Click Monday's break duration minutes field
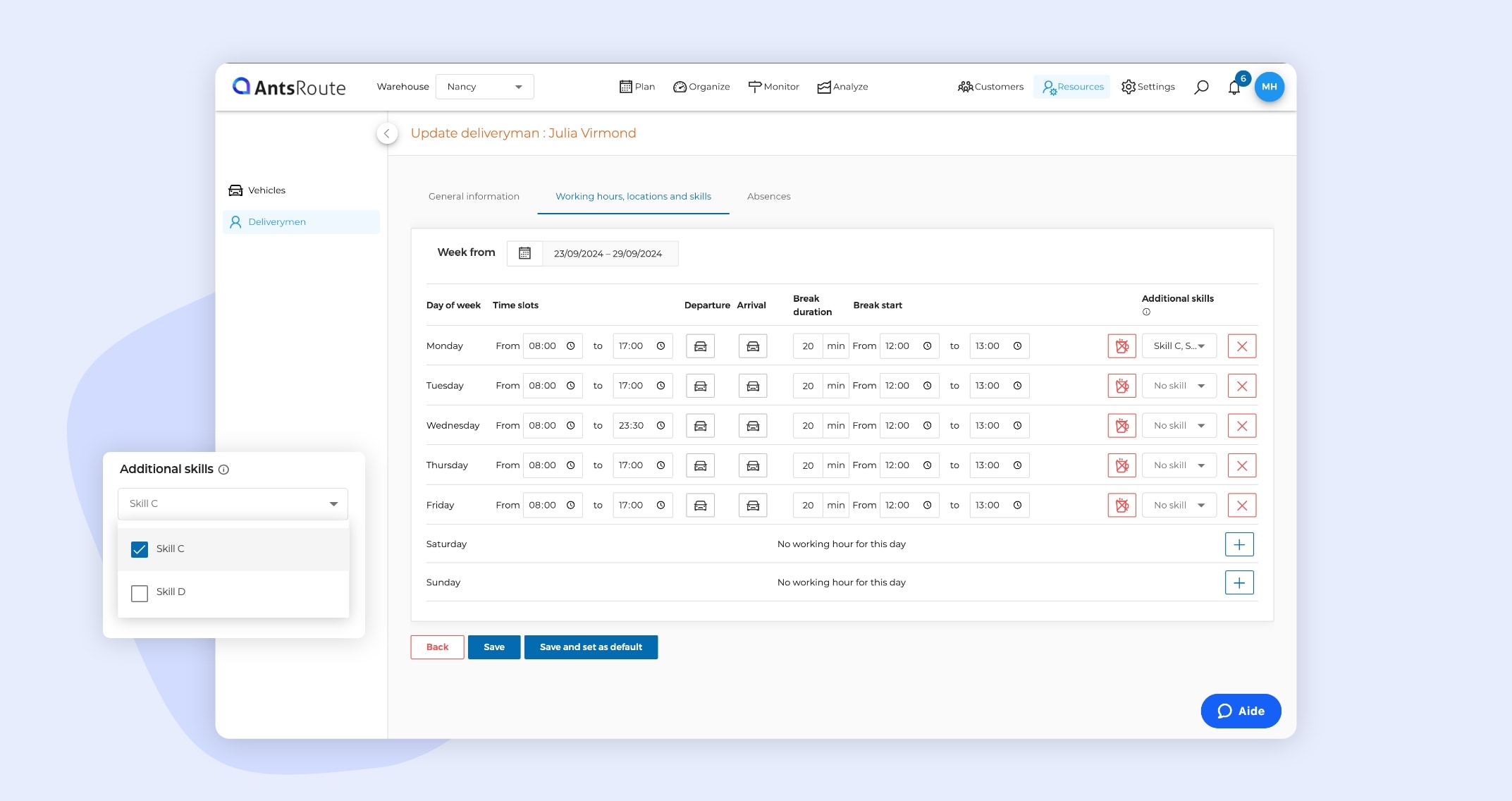This screenshot has height=801, width=1512. [808, 346]
